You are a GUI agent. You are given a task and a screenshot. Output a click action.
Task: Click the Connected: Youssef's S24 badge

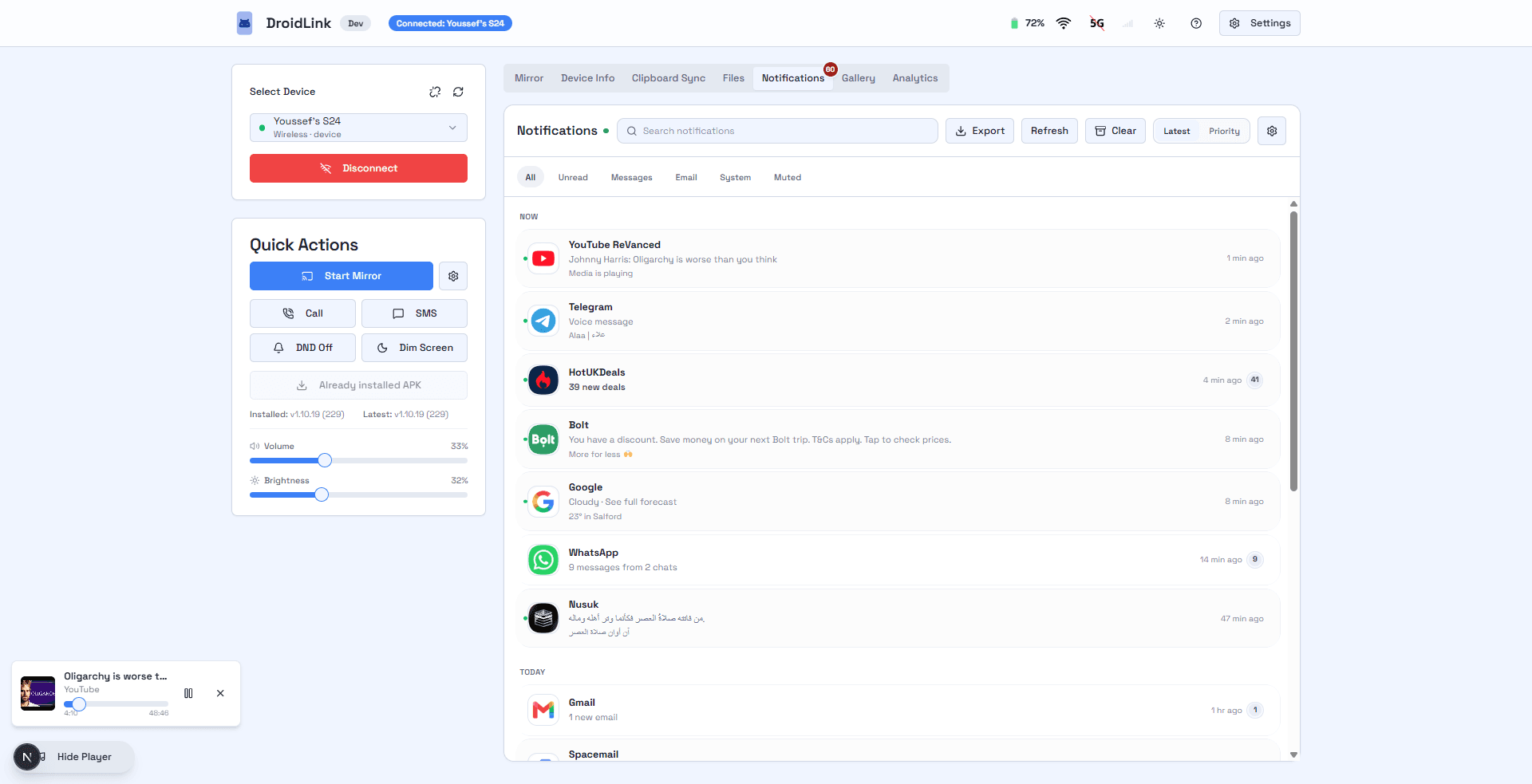[450, 23]
